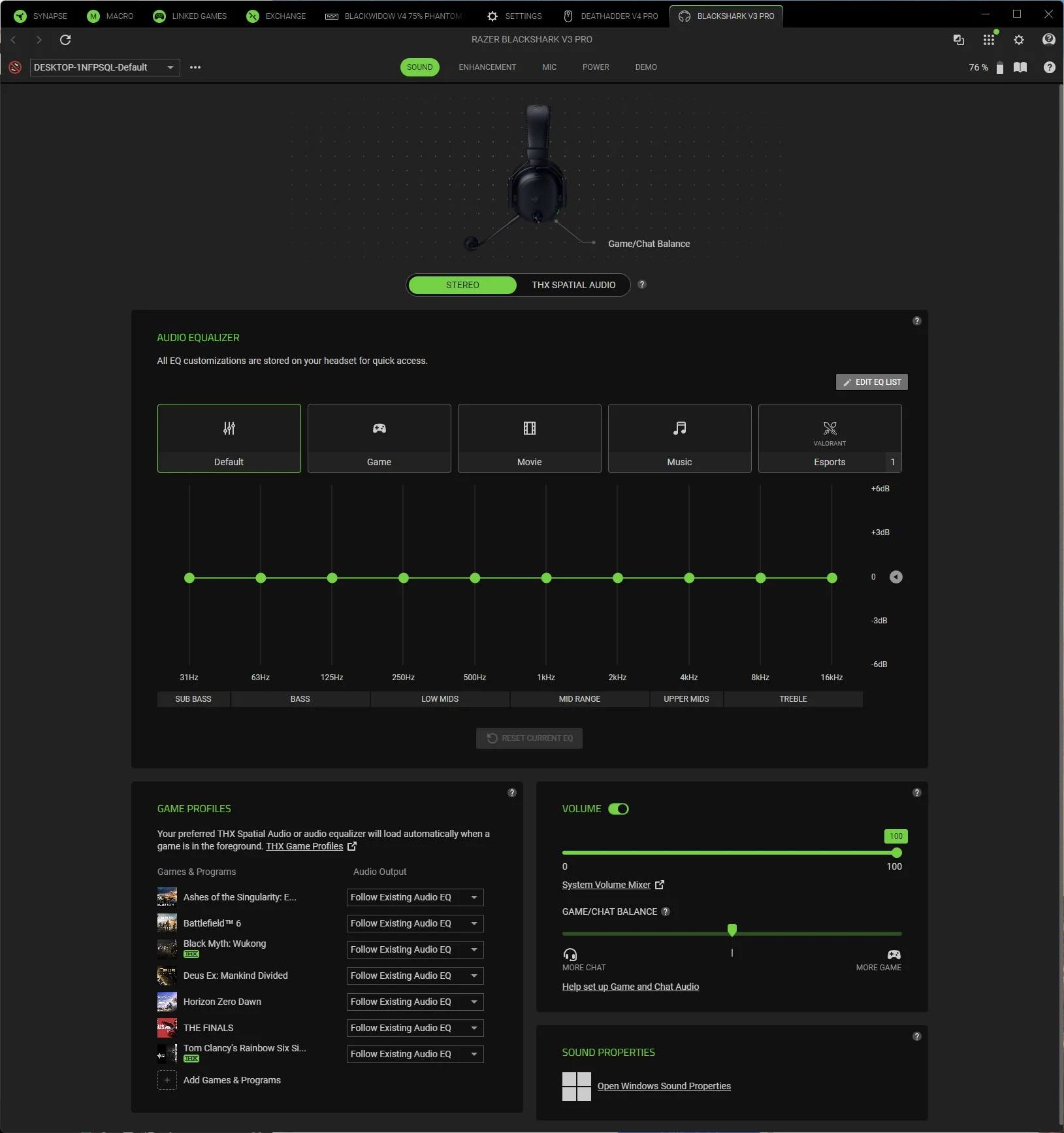Open the Windows Sound Properties link
1064x1133 pixels.
point(664,1086)
